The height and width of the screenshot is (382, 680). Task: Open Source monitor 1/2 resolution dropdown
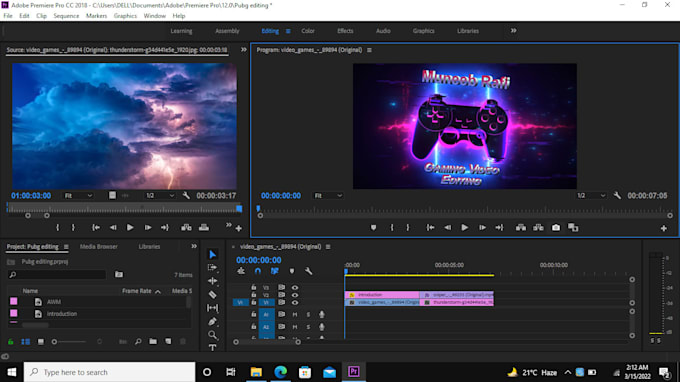point(160,196)
